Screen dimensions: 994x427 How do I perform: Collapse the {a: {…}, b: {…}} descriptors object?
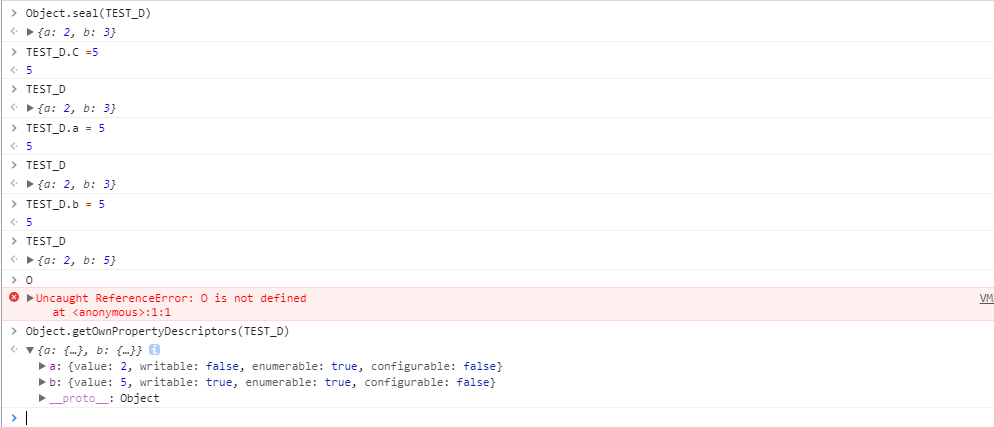[30, 350]
